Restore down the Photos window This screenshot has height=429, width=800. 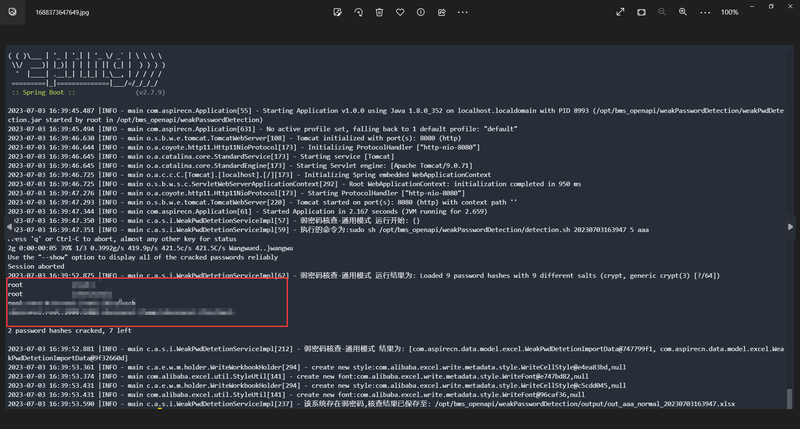tap(771, 6)
